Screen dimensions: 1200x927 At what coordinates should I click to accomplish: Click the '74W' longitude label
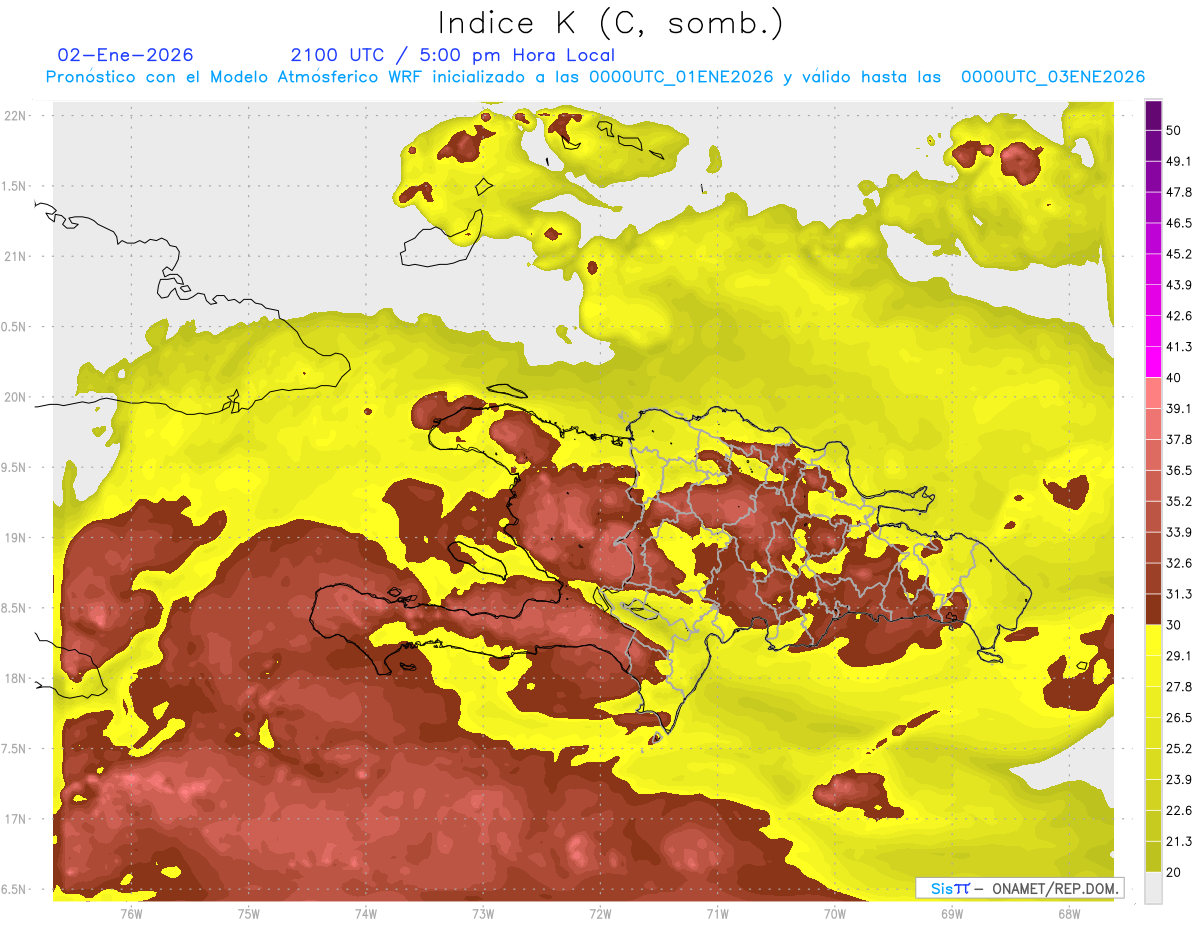pyautogui.click(x=365, y=913)
